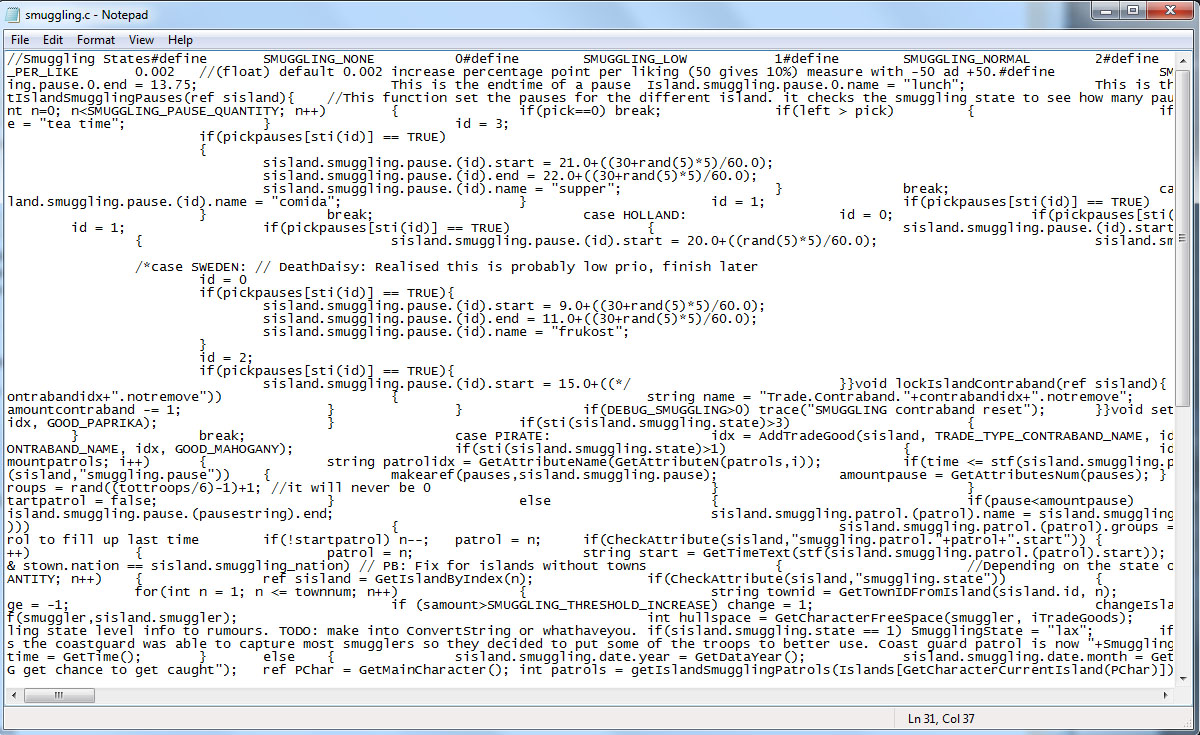Viewport: 1200px width, 735px height.
Task: Click the resize grip in status bar corner
Action: tap(1189, 724)
